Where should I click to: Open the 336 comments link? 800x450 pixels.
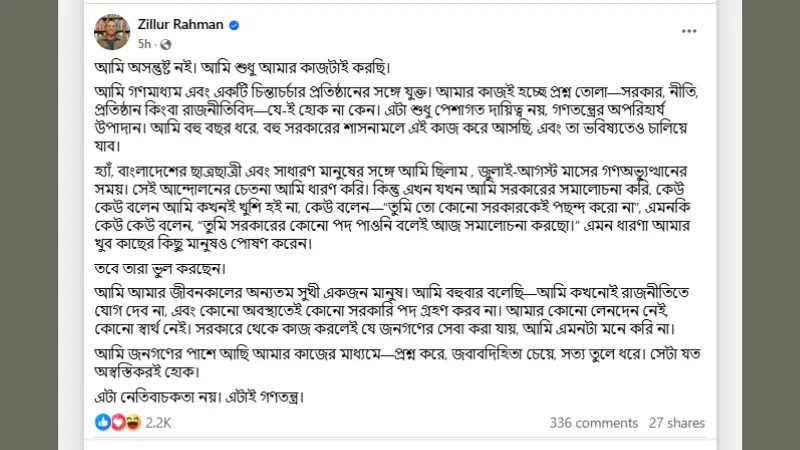[593, 423]
